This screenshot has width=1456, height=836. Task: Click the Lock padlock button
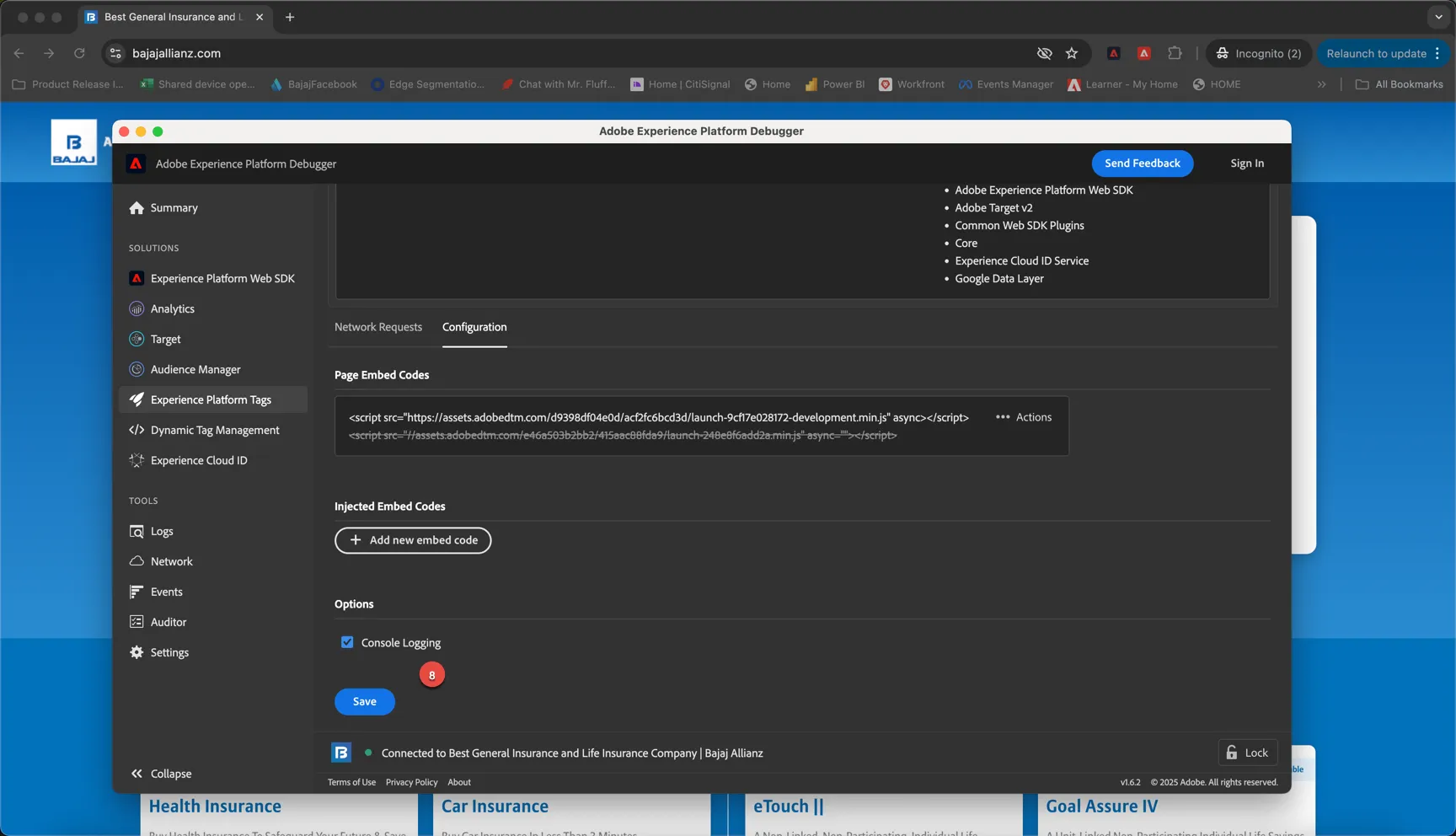tap(1248, 753)
